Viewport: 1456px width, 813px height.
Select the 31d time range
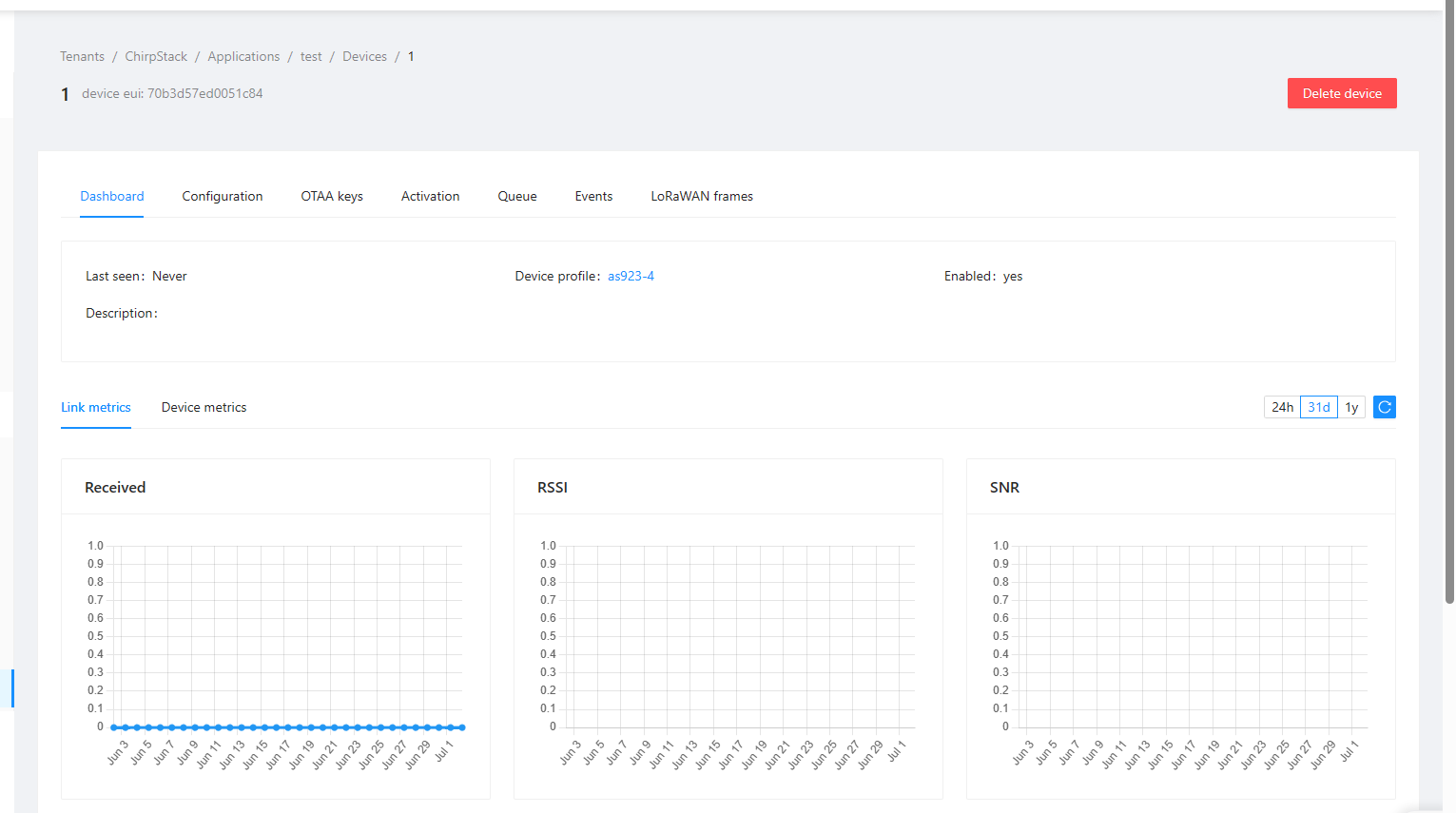[x=1319, y=407]
